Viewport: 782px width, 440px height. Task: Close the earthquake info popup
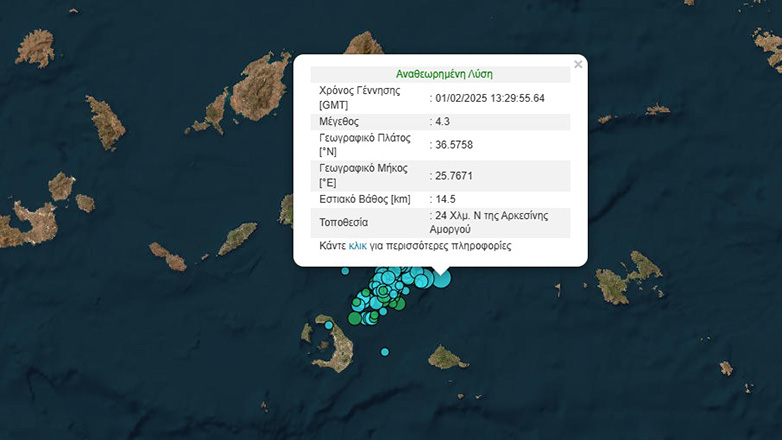(578, 64)
